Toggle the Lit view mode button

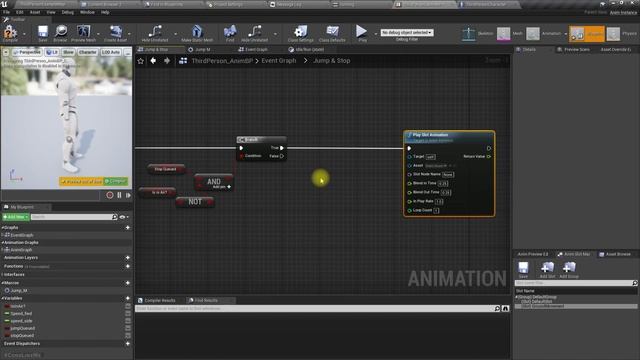coord(52,52)
